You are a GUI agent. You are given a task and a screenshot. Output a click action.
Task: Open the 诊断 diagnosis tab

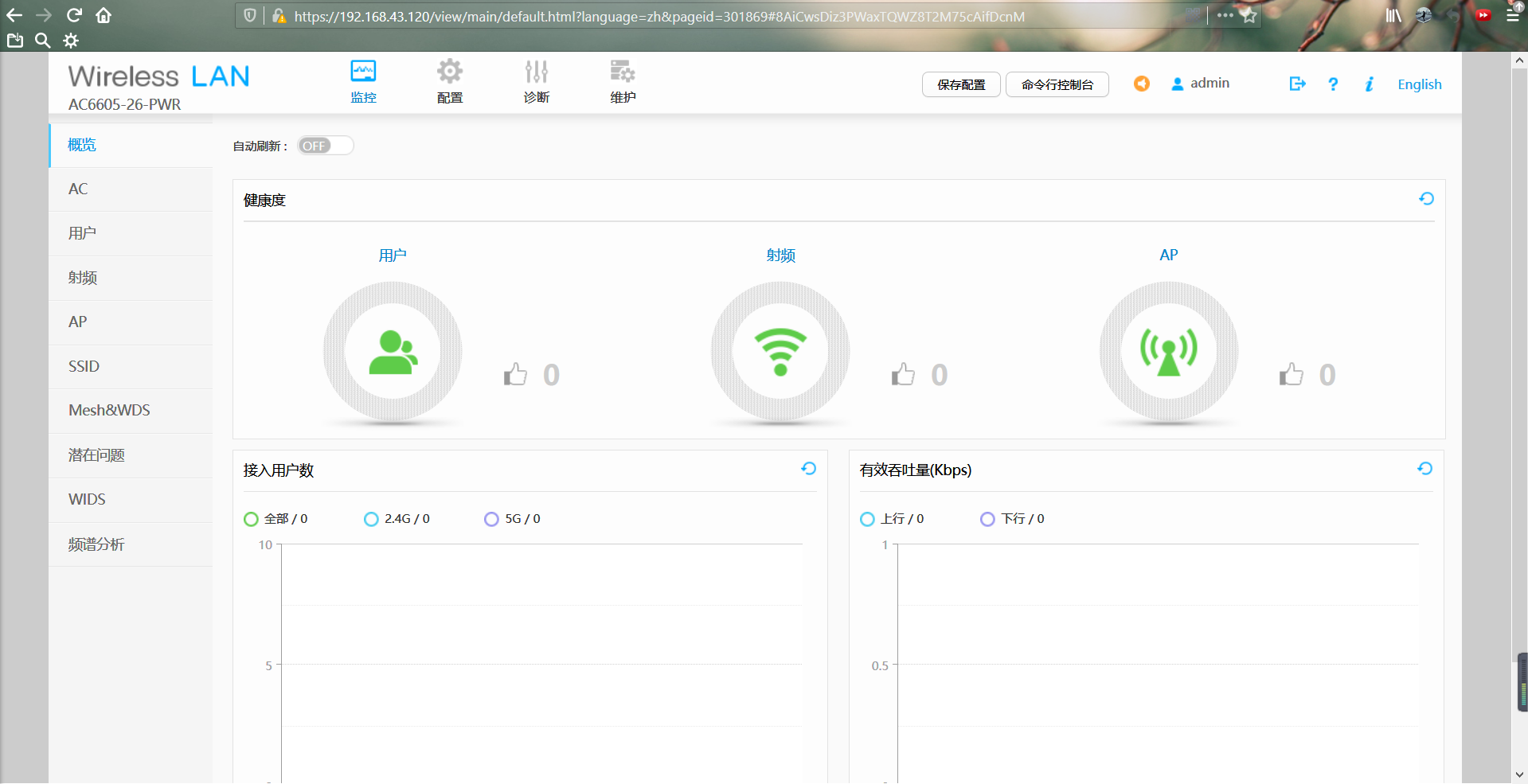point(537,82)
